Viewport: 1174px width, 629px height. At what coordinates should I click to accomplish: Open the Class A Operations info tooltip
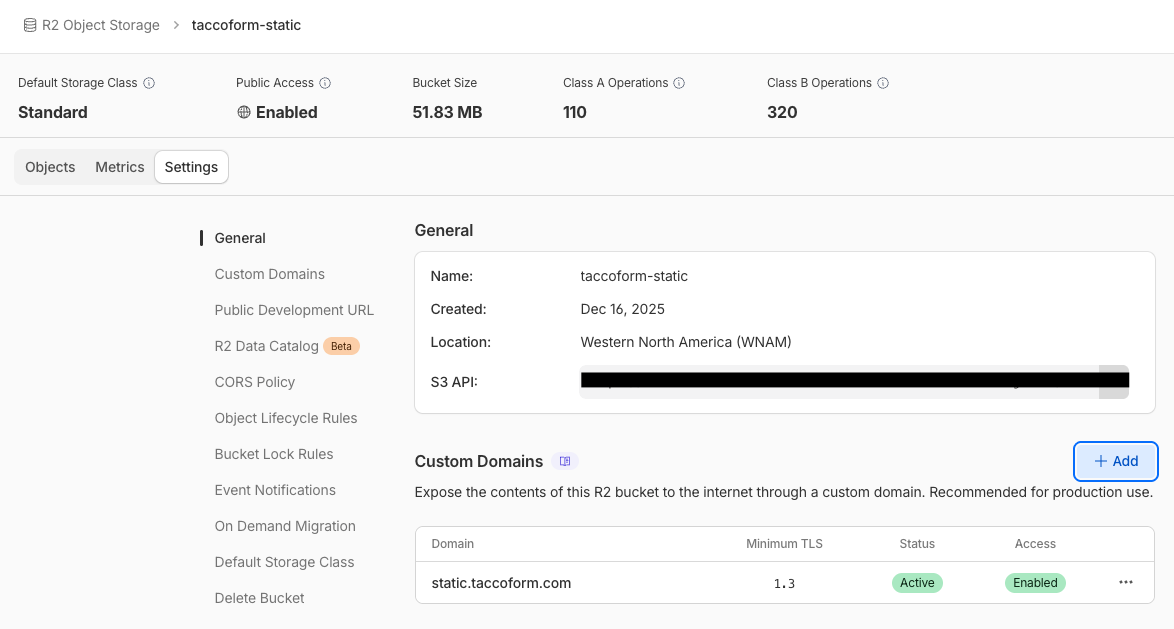pos(681,83)
